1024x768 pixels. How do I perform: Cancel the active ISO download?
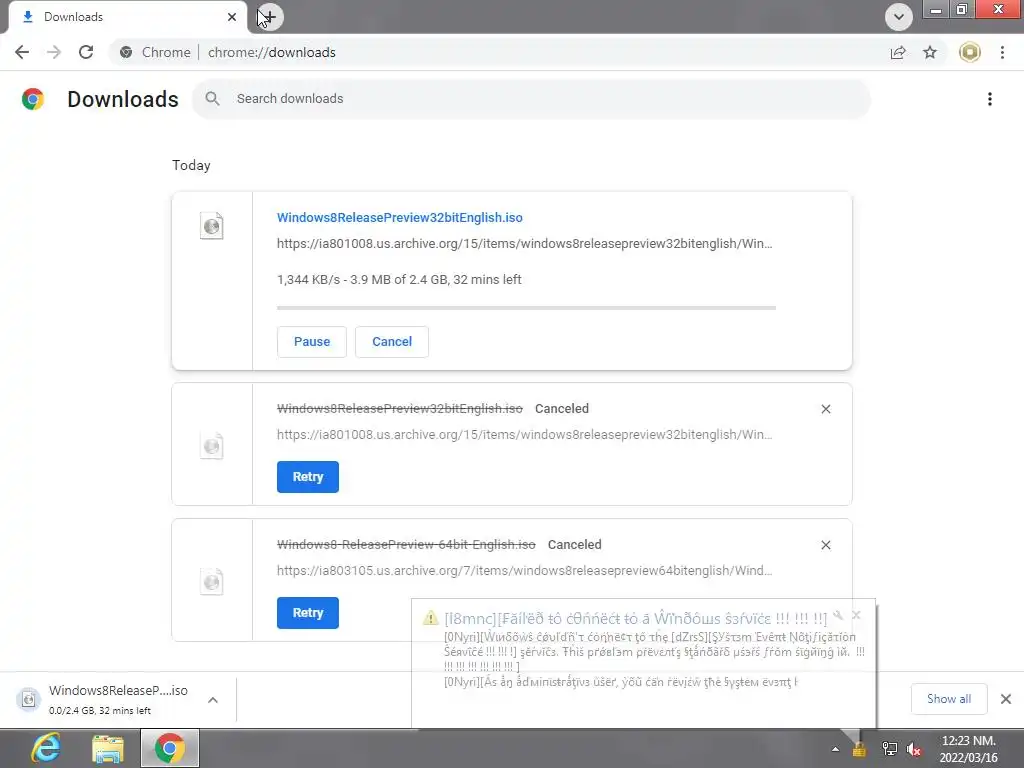tap(392, 342)
